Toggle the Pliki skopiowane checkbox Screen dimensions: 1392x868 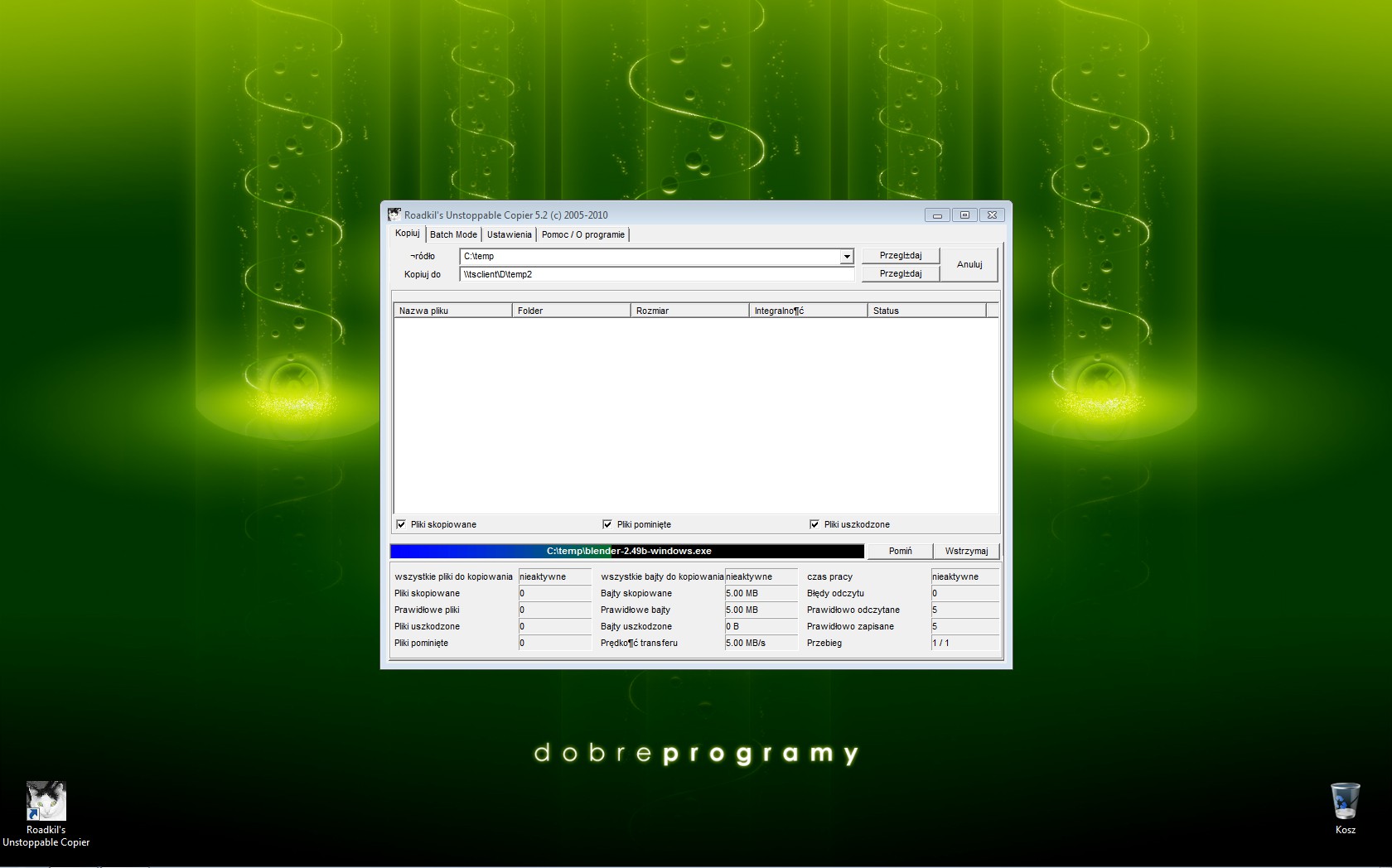click(x=402, y=524)
